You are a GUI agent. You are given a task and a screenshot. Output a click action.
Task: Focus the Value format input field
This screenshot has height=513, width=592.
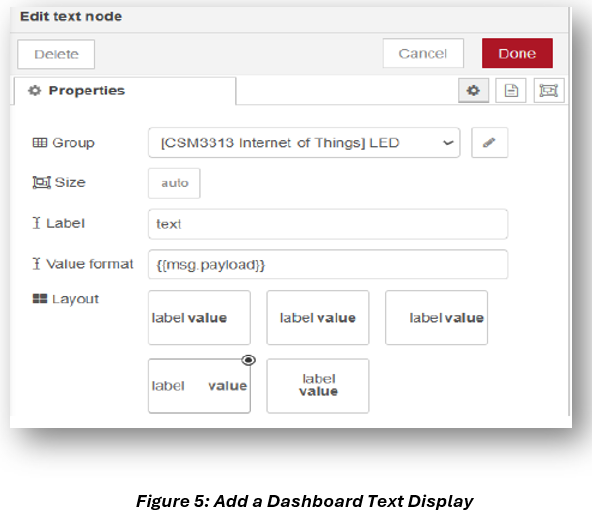point(328,264)
